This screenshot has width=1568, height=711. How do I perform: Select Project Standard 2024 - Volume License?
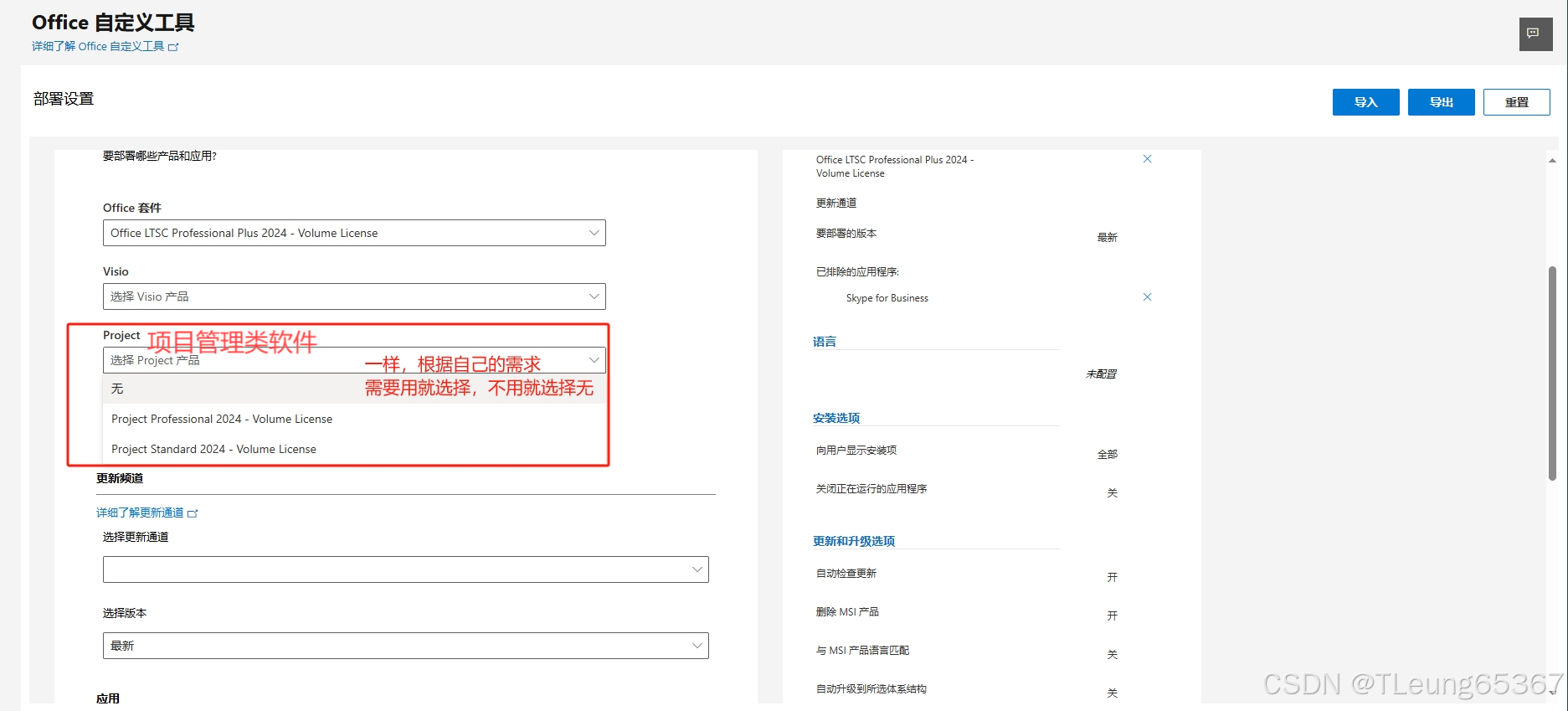click(354, 449)
